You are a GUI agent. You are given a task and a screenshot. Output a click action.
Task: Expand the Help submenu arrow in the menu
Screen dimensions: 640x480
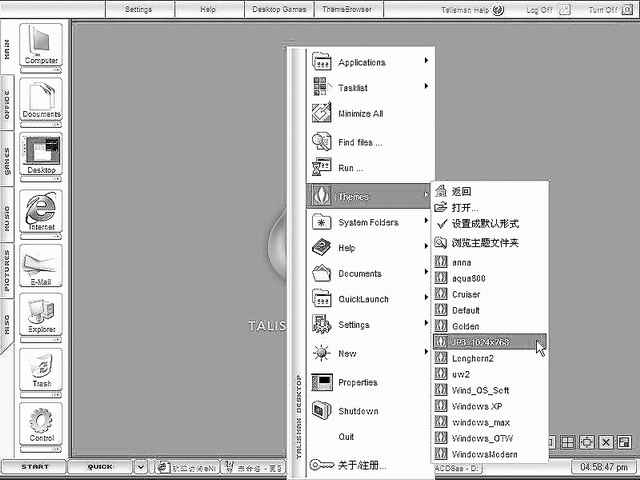click(x=426, y=246)
